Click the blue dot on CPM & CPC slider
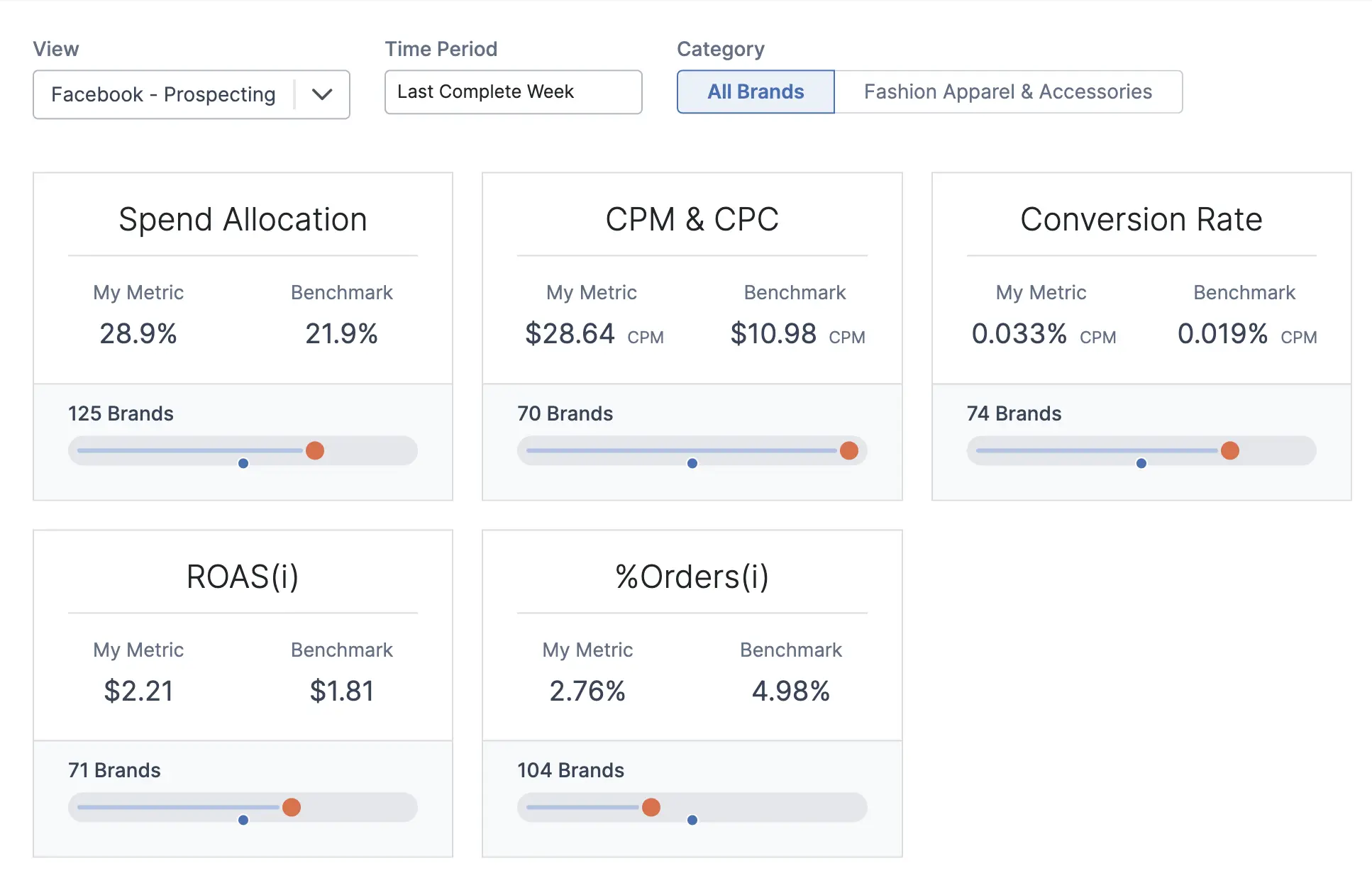 pos(692,463)
